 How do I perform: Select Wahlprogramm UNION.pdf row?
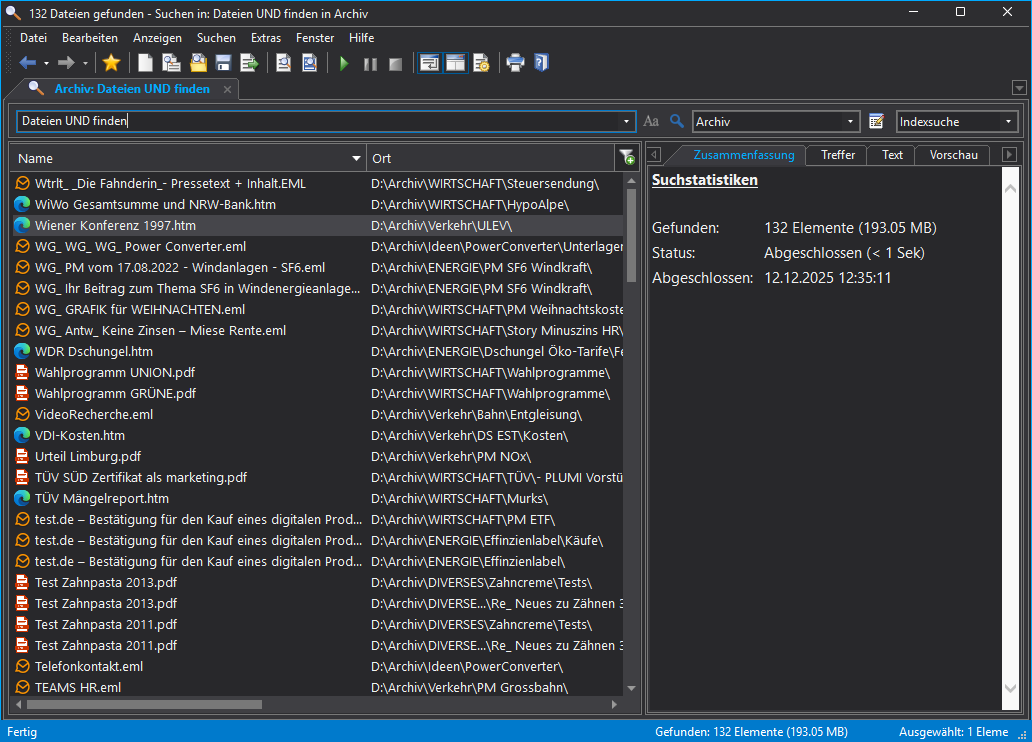[x=318, y=373]
